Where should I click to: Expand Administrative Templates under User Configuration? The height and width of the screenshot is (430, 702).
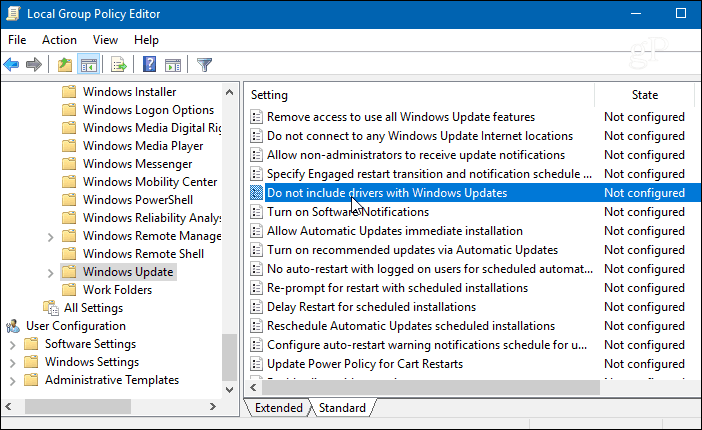(13, 381)
